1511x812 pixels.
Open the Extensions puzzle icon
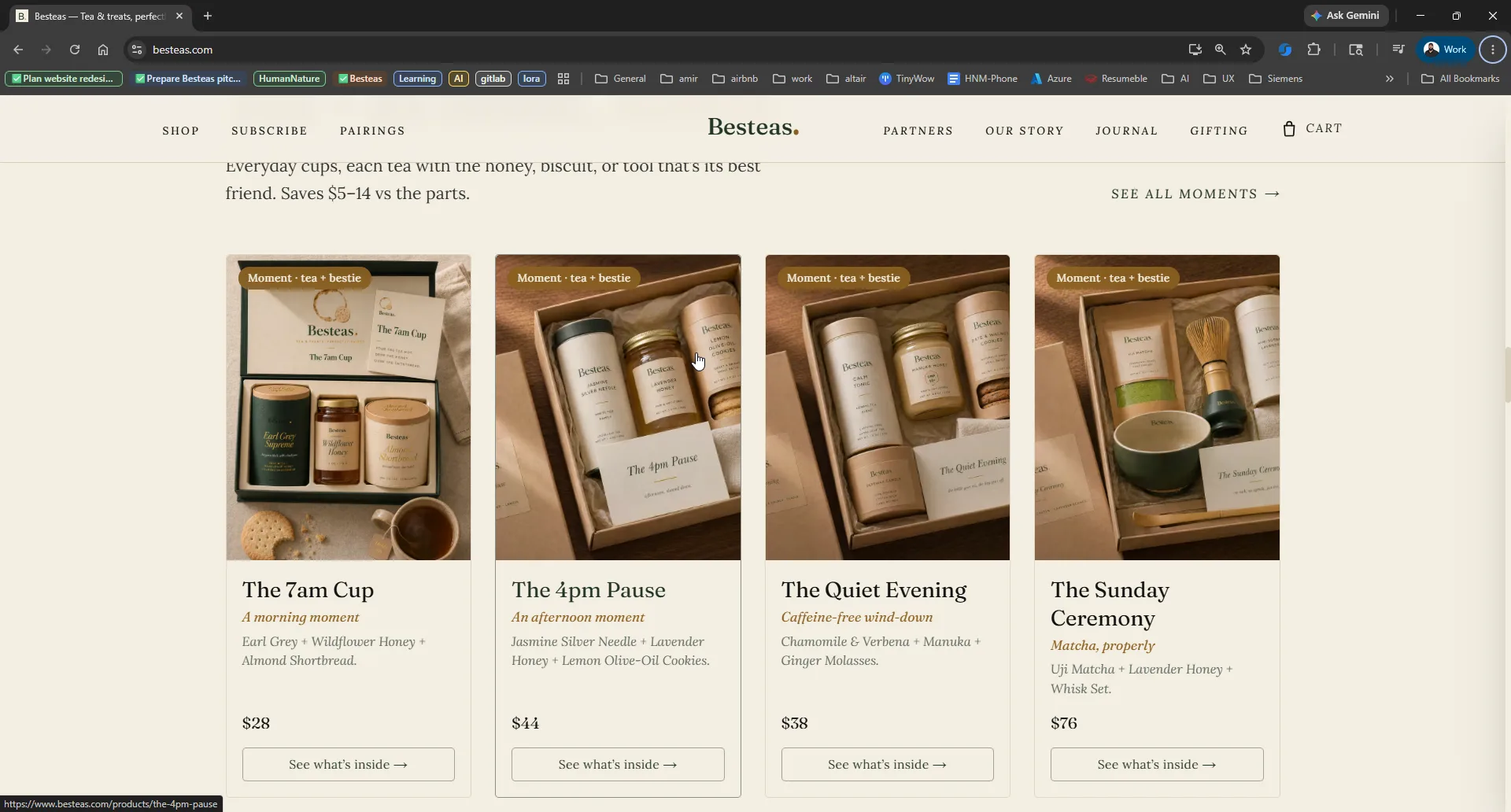click(x=1313, y=50)
